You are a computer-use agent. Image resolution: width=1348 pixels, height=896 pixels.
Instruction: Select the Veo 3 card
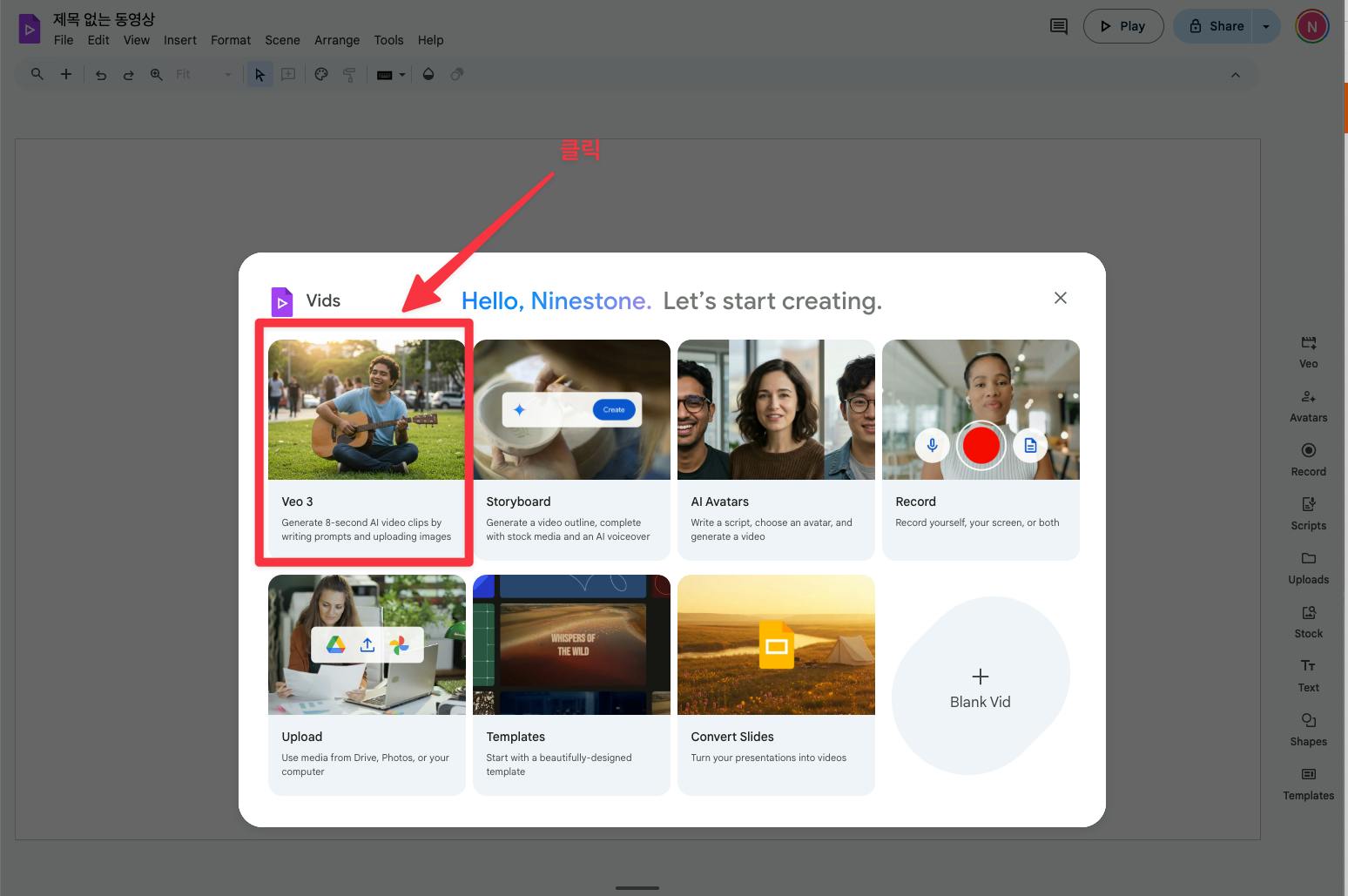tap(367, 449)
